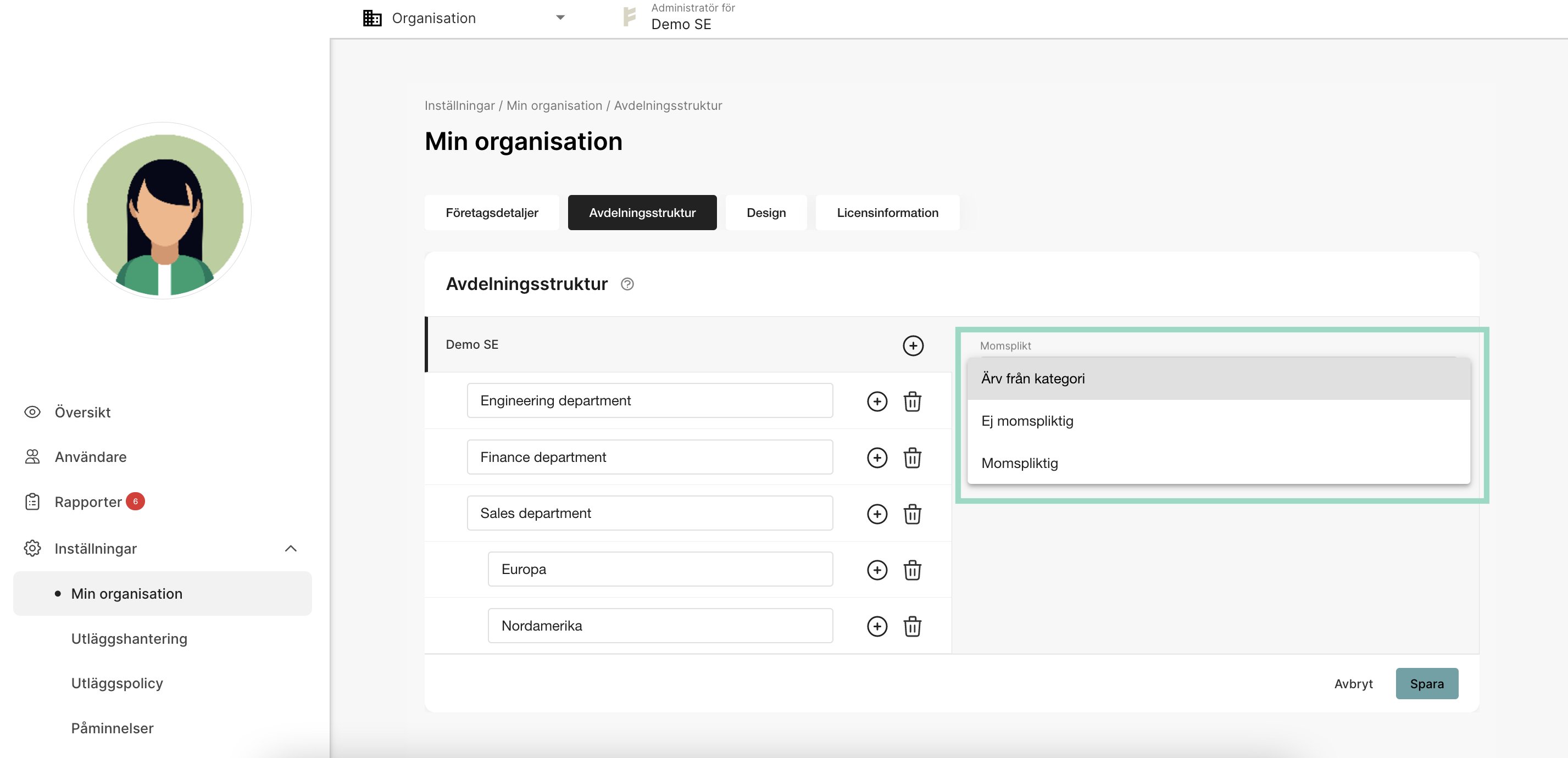1568x758 pixels.
Task: Delete the Engineering department row
Action: point(912,401)
